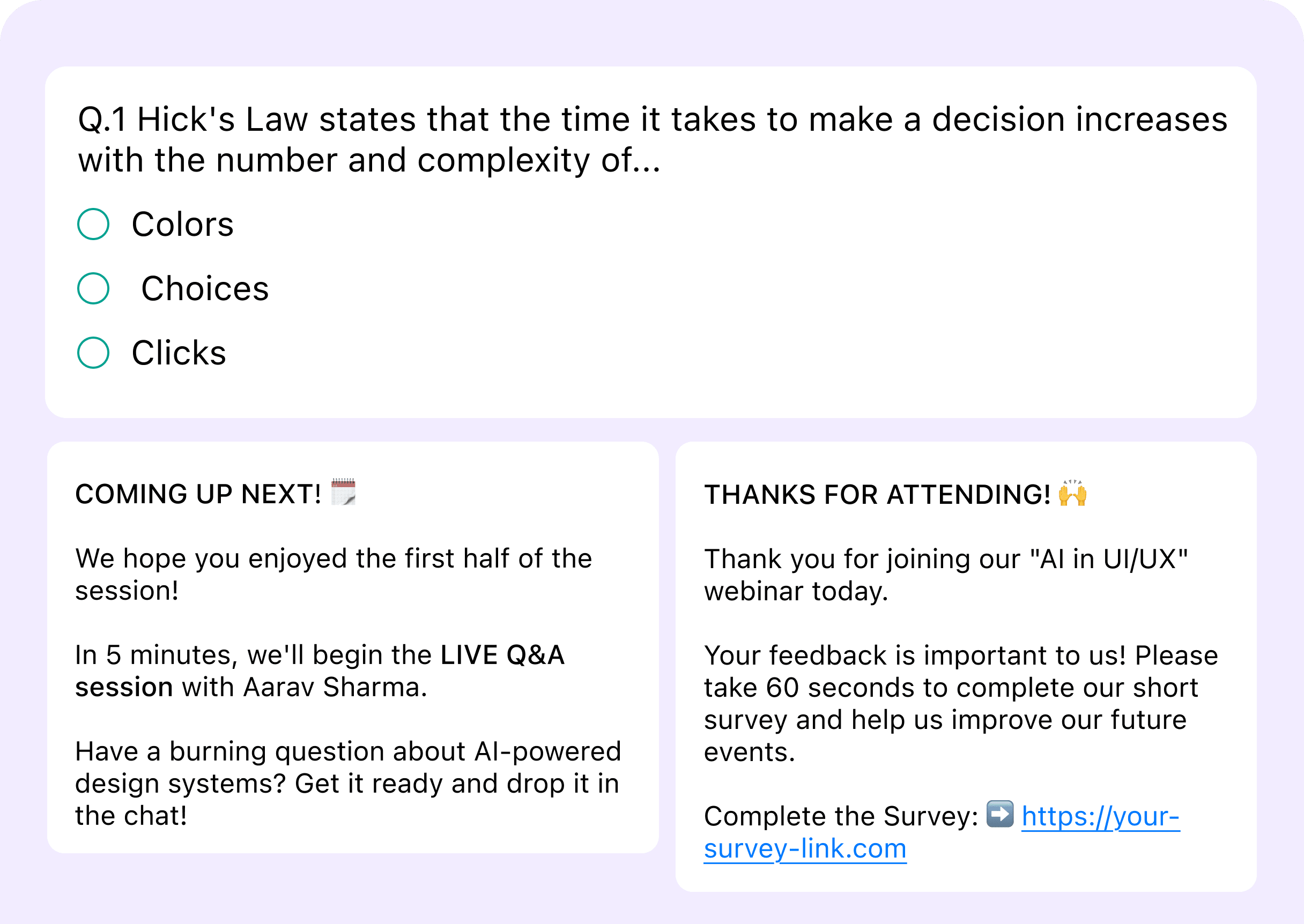Select the Choices radio button

tap(93, 288)
